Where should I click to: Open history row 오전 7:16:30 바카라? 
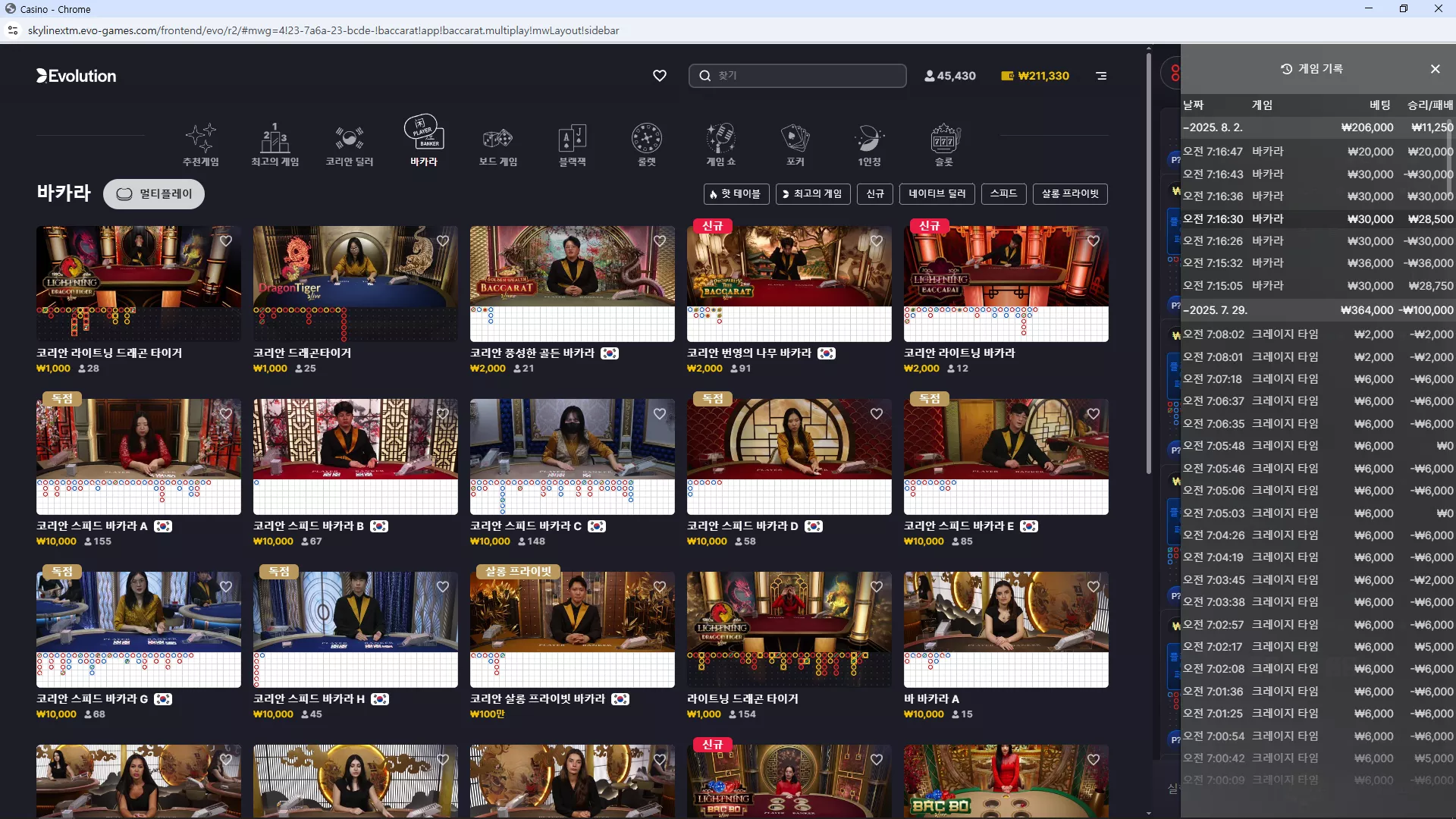pos(1318,219)
